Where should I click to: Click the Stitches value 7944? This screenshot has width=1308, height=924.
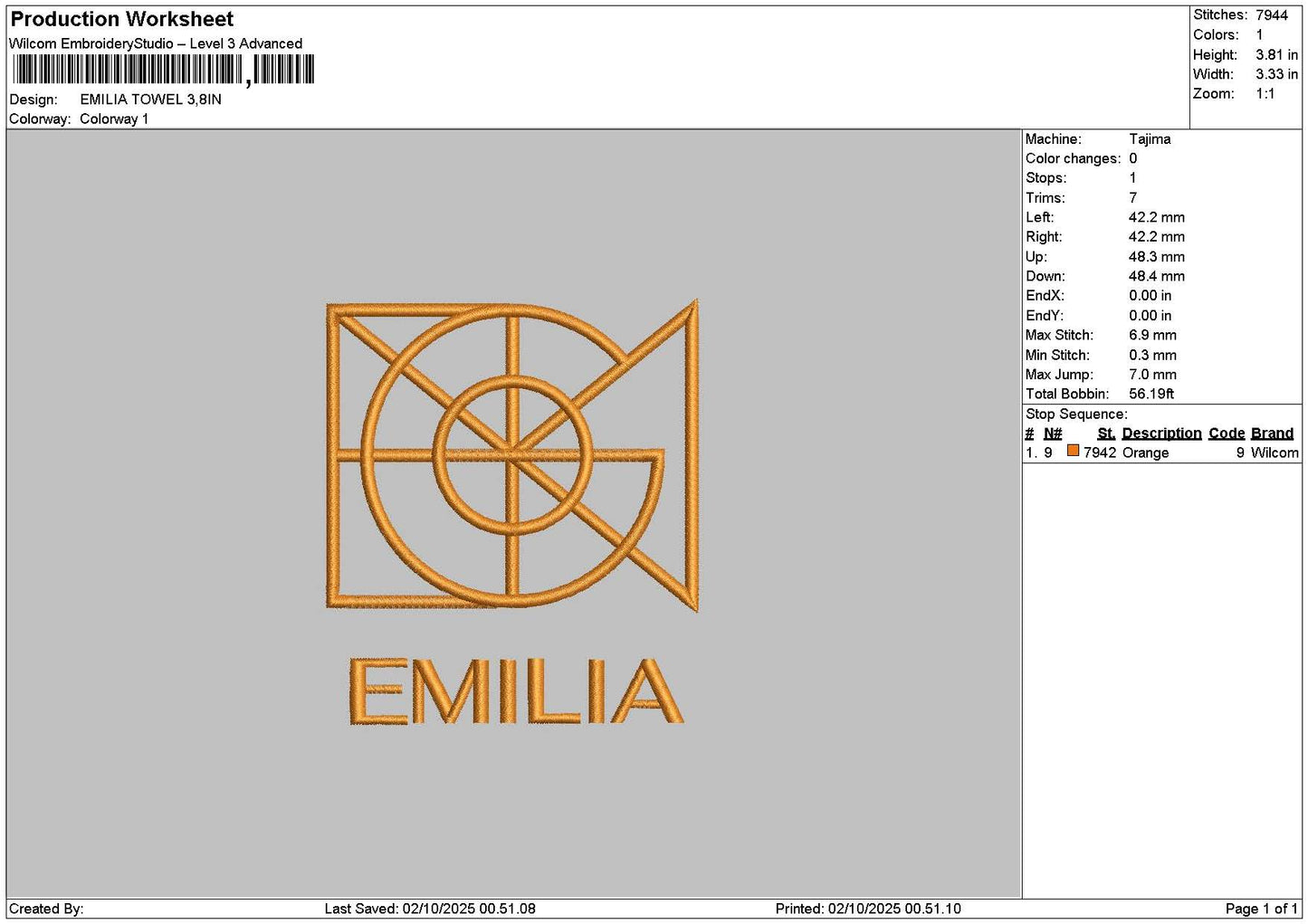1271,15
